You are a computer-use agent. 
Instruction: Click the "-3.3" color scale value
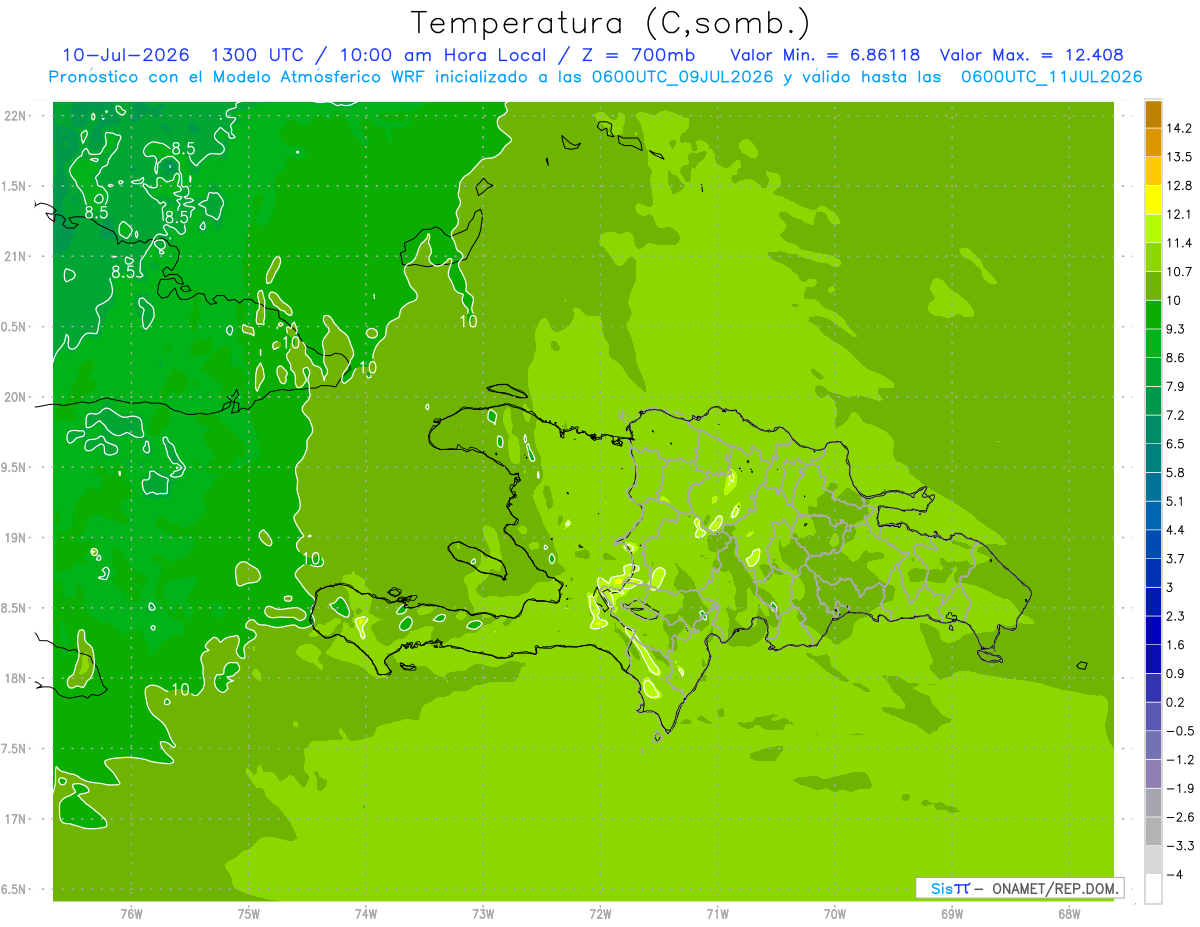(x=1179, y=846)
